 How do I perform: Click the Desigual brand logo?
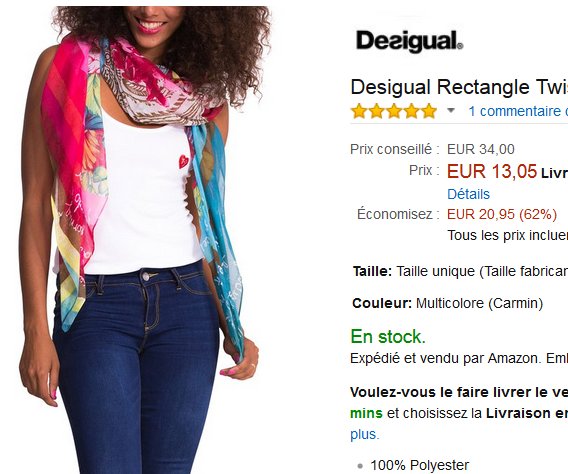point(409,42)
